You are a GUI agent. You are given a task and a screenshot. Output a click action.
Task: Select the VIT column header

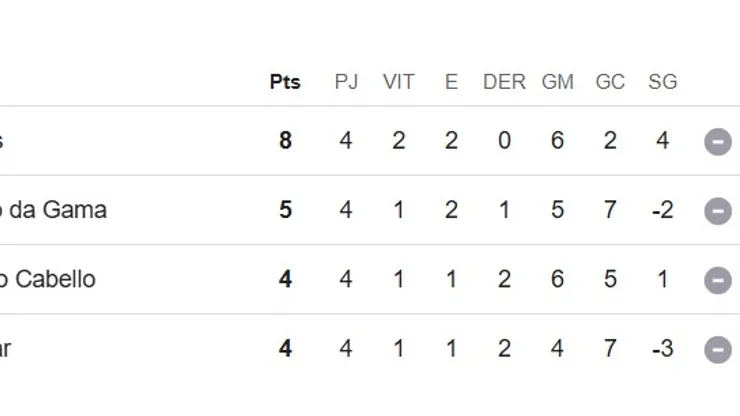tap(398, 82)
